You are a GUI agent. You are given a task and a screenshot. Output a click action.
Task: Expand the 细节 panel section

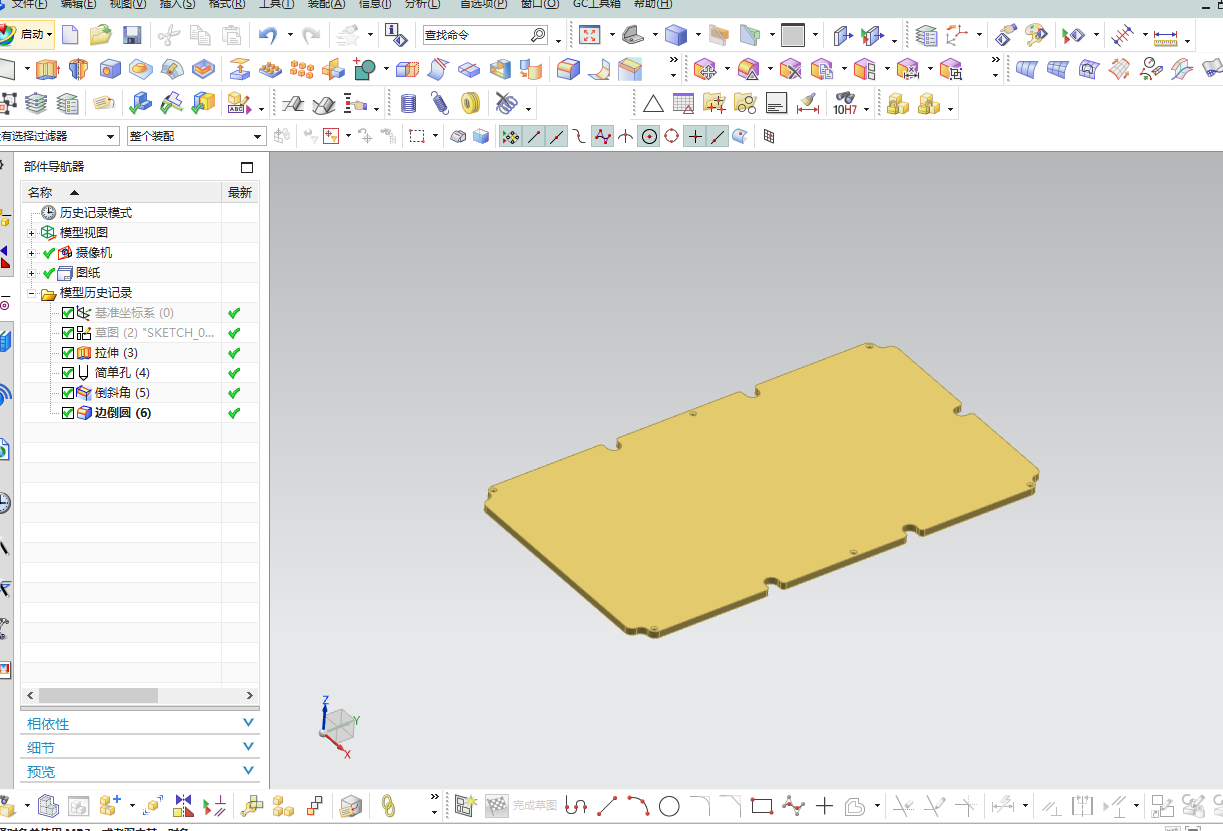(x=139, y=747)
